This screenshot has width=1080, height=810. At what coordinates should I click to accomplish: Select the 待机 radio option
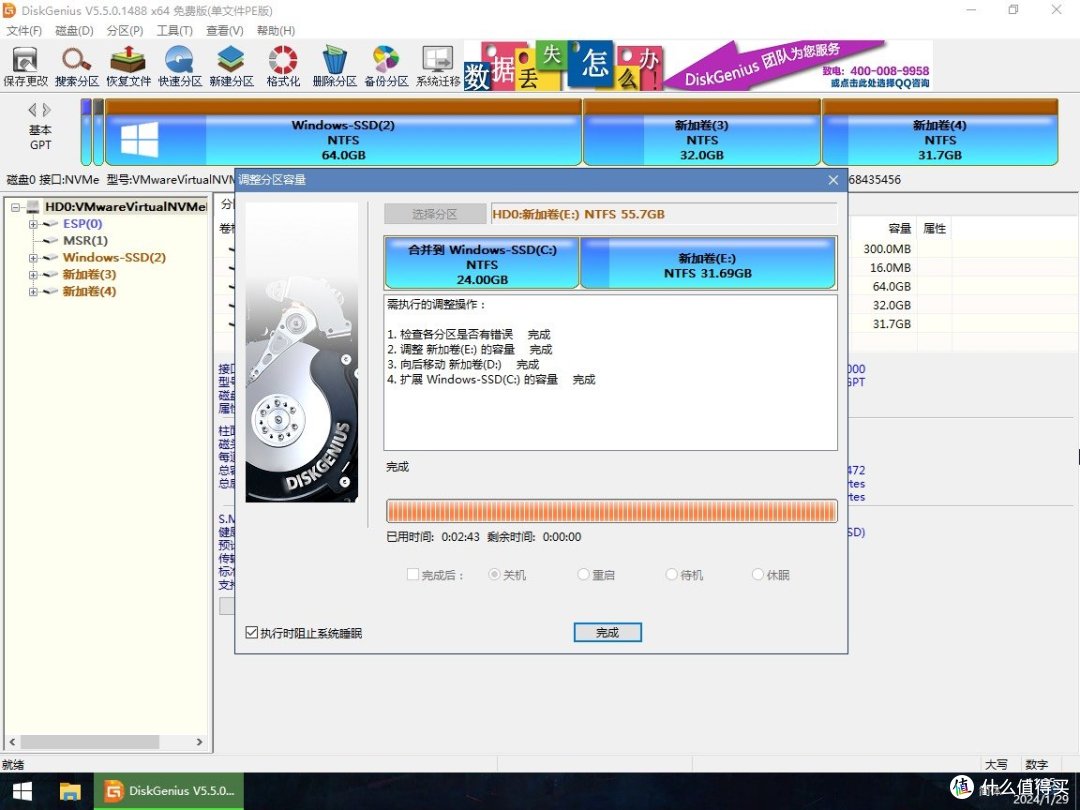pyautogui.click(x=672, y=574)
